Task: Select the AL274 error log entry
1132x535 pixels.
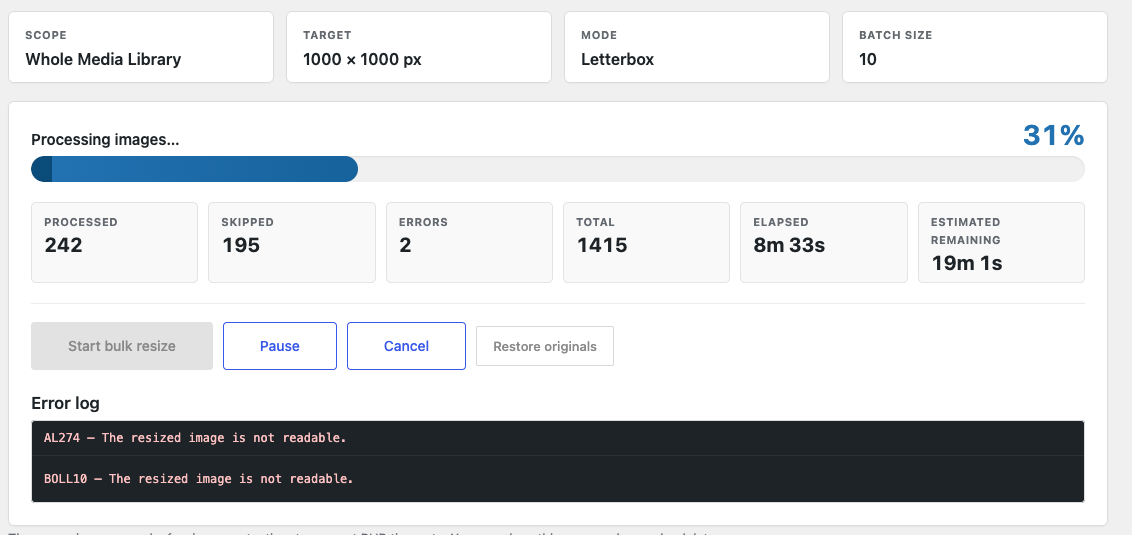Action: [557, 438]
